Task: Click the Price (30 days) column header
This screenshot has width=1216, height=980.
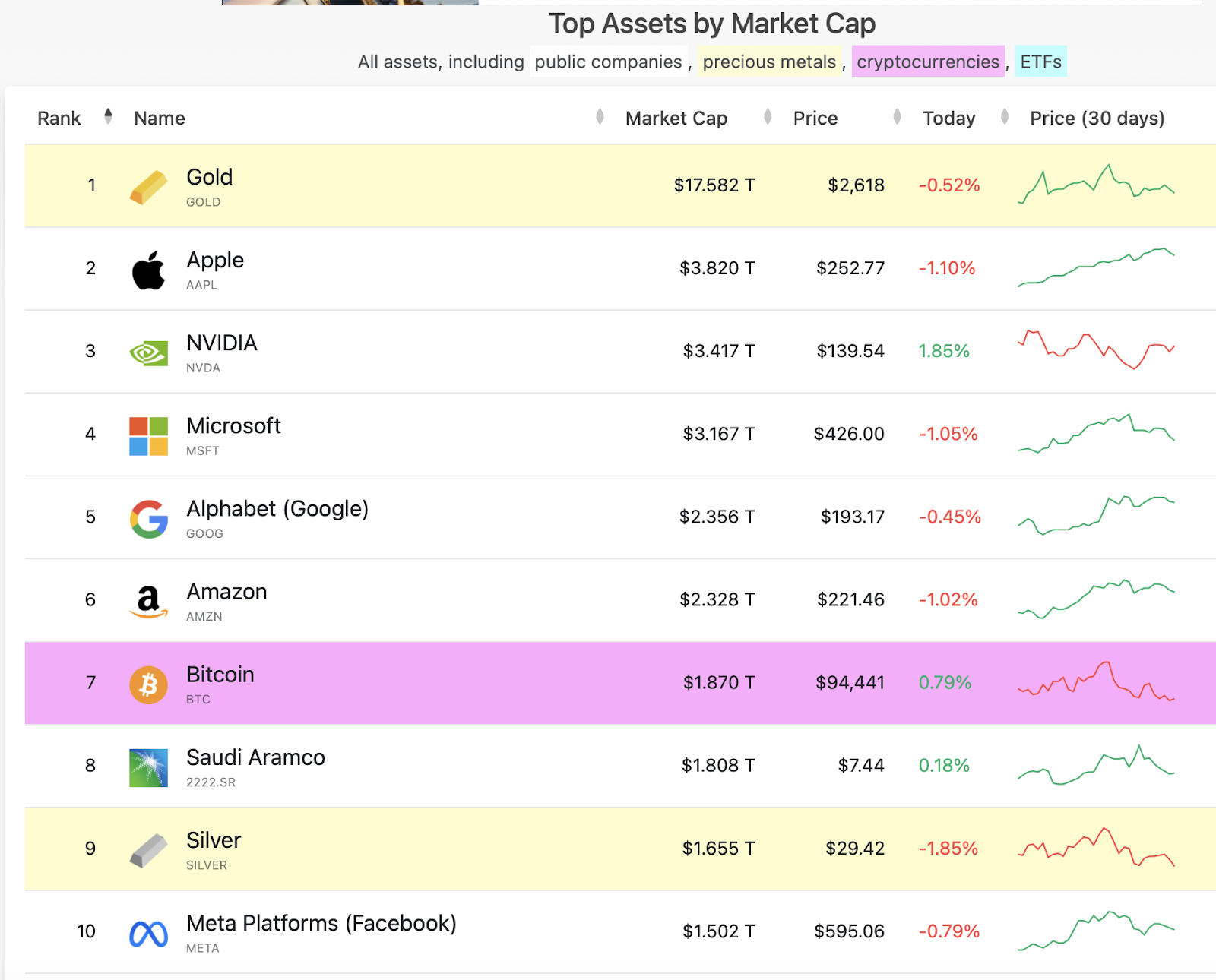Action: (1097, 119)
